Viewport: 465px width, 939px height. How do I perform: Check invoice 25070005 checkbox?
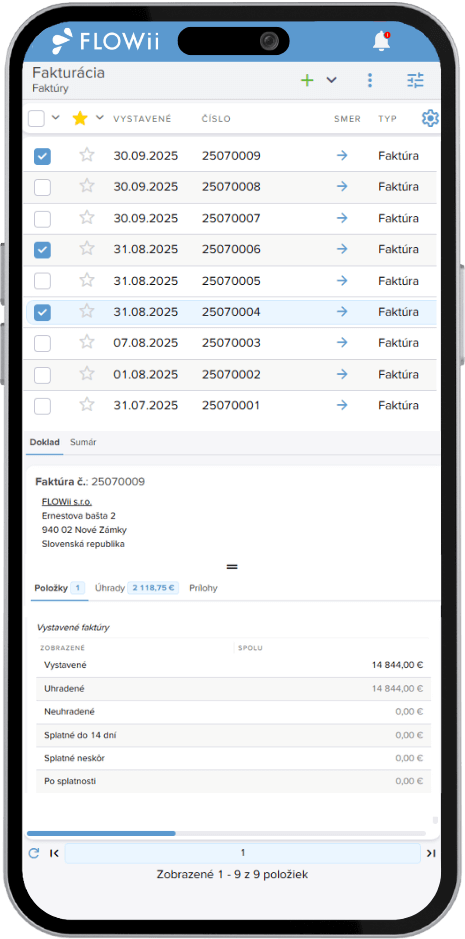coord(42,281)
